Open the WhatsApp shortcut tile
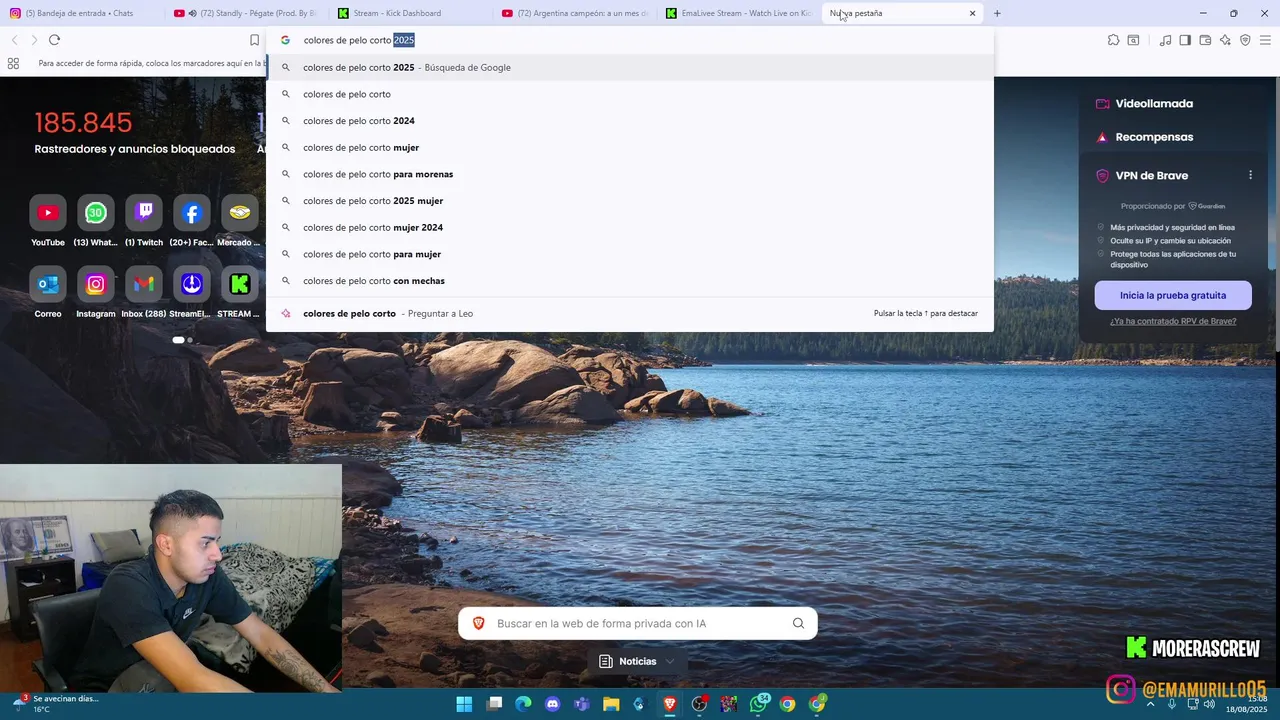Viewport: 1280px width, 720px height. tap(96, 213)
